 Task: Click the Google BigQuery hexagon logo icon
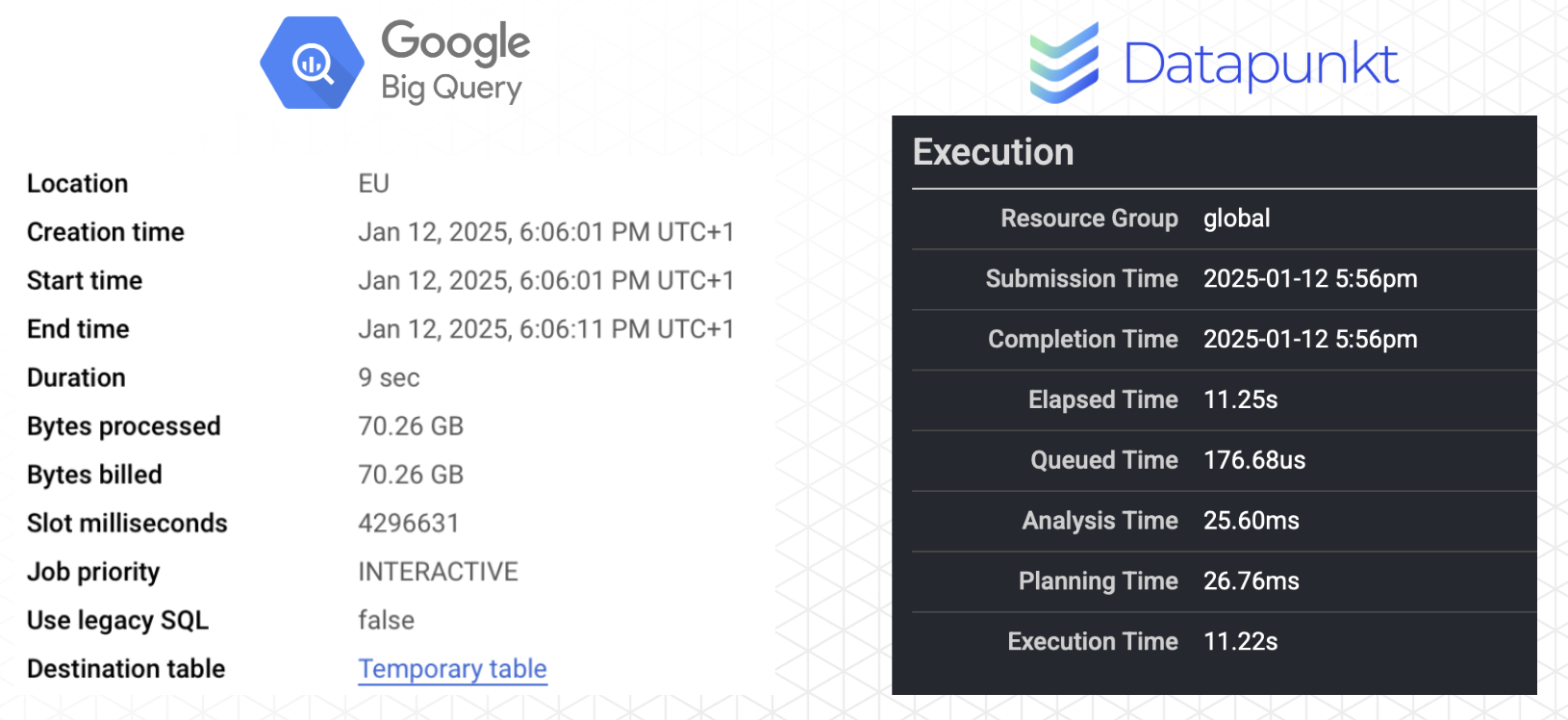click(x=313, y=63)
